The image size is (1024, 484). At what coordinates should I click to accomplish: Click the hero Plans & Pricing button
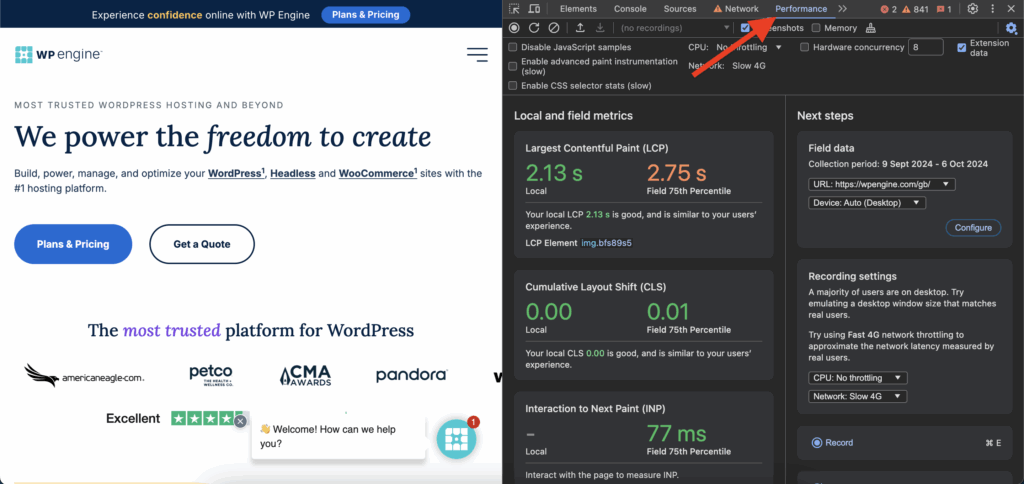point(73,244)
